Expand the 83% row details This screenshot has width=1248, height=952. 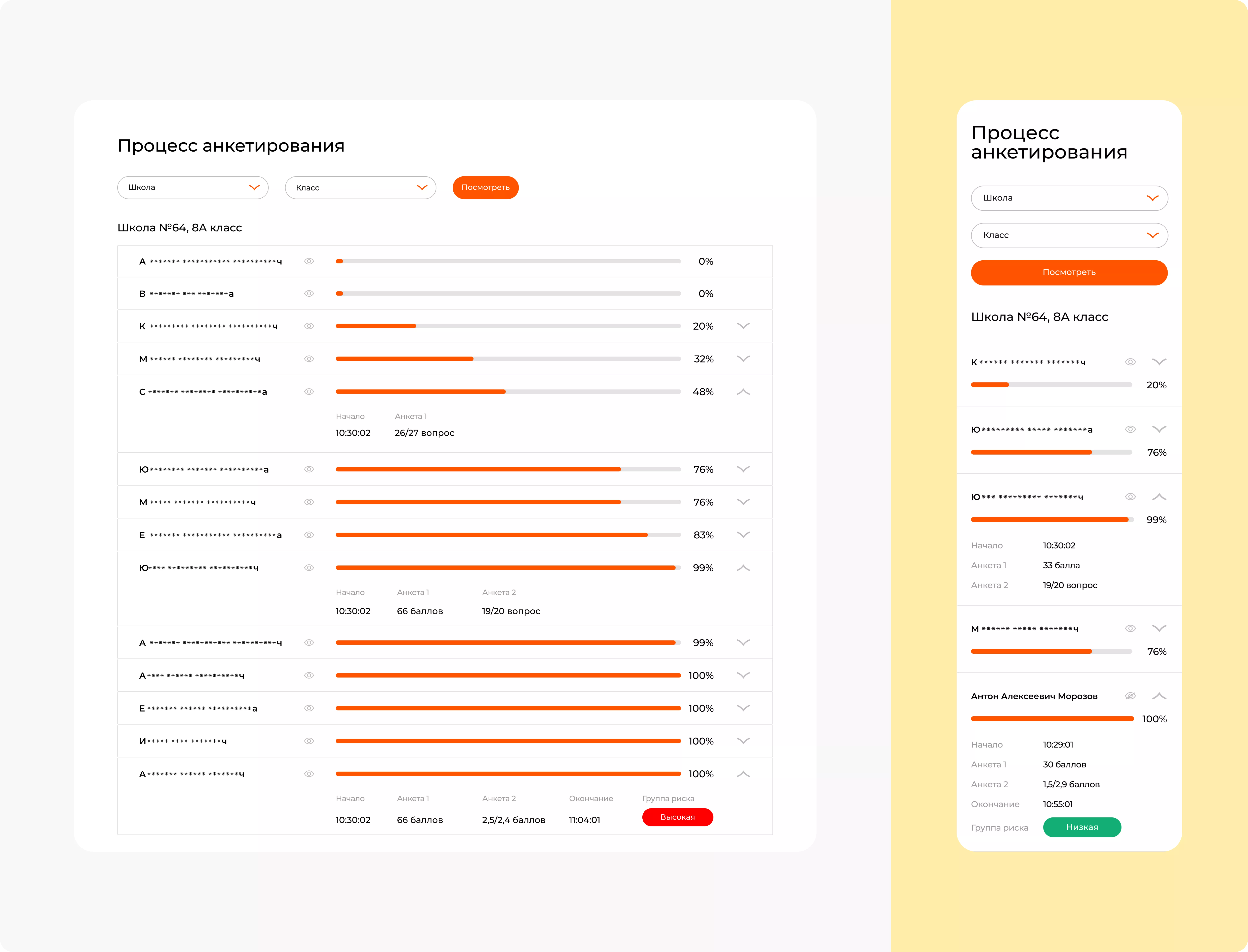click(743, 535)
